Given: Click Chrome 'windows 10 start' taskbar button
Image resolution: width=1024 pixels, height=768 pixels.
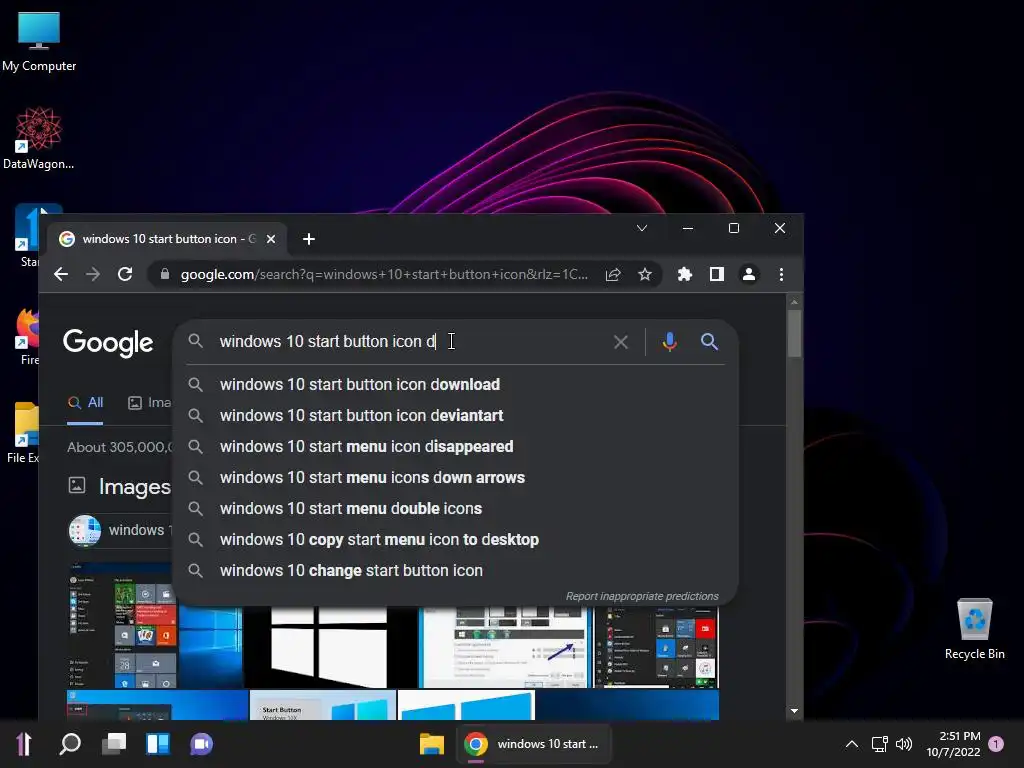Looking at the screenshot, I should [x=533, y=744].
